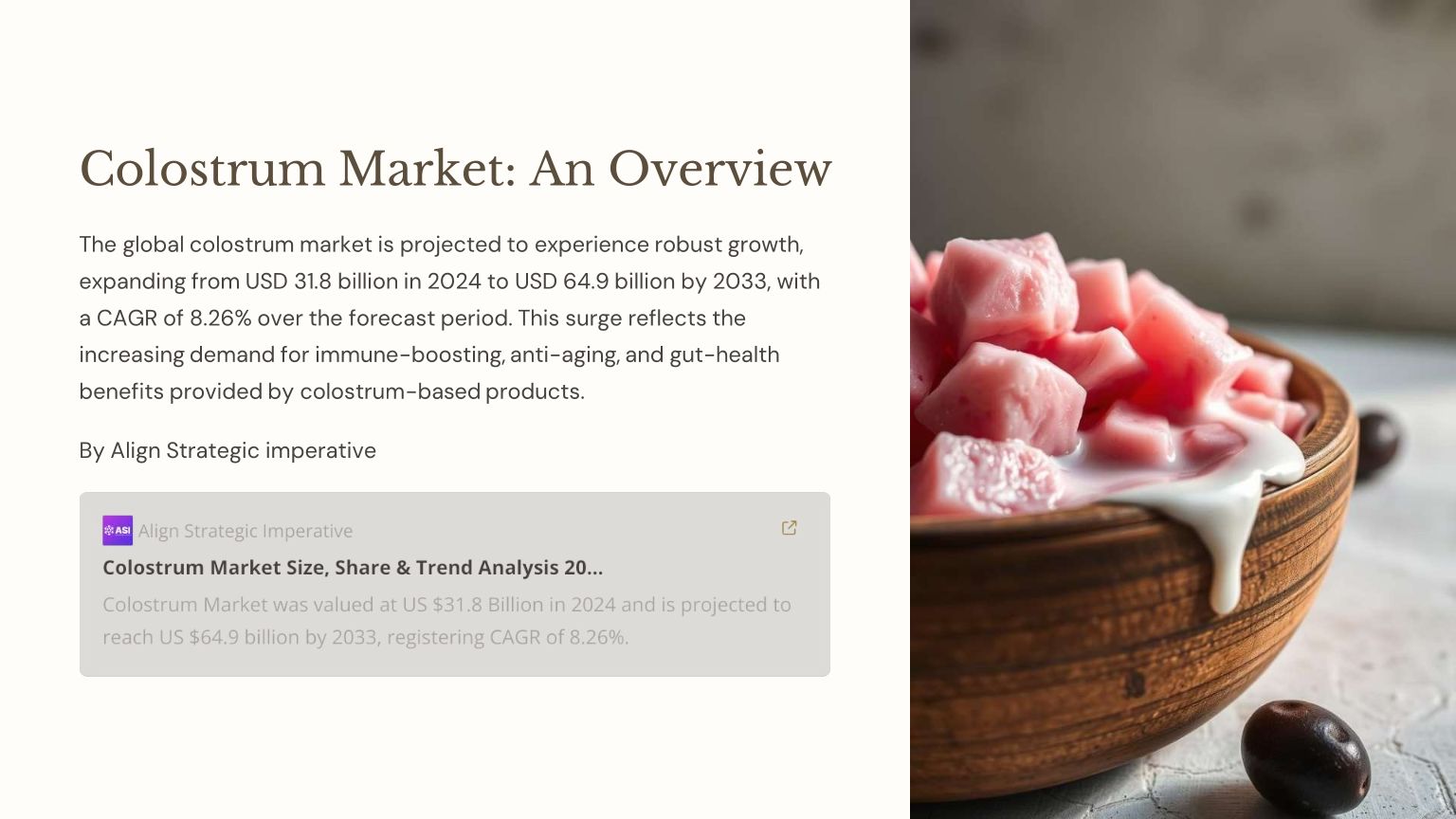Screen dimensions: 1456x819
Task: Click the dark olive in foreground
Action: pos(1304,755)
